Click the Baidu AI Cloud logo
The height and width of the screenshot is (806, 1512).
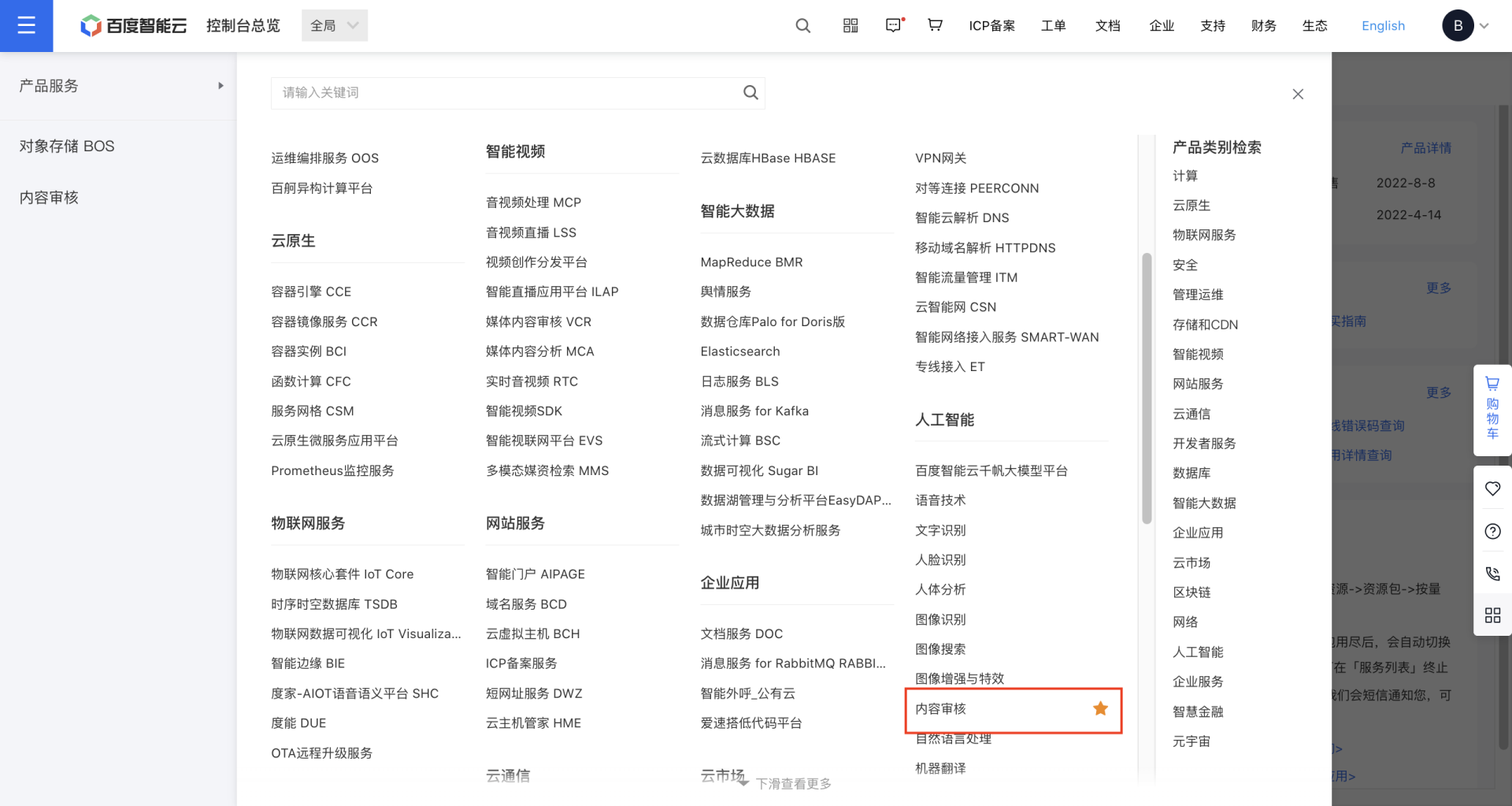[x=134, y=25]
